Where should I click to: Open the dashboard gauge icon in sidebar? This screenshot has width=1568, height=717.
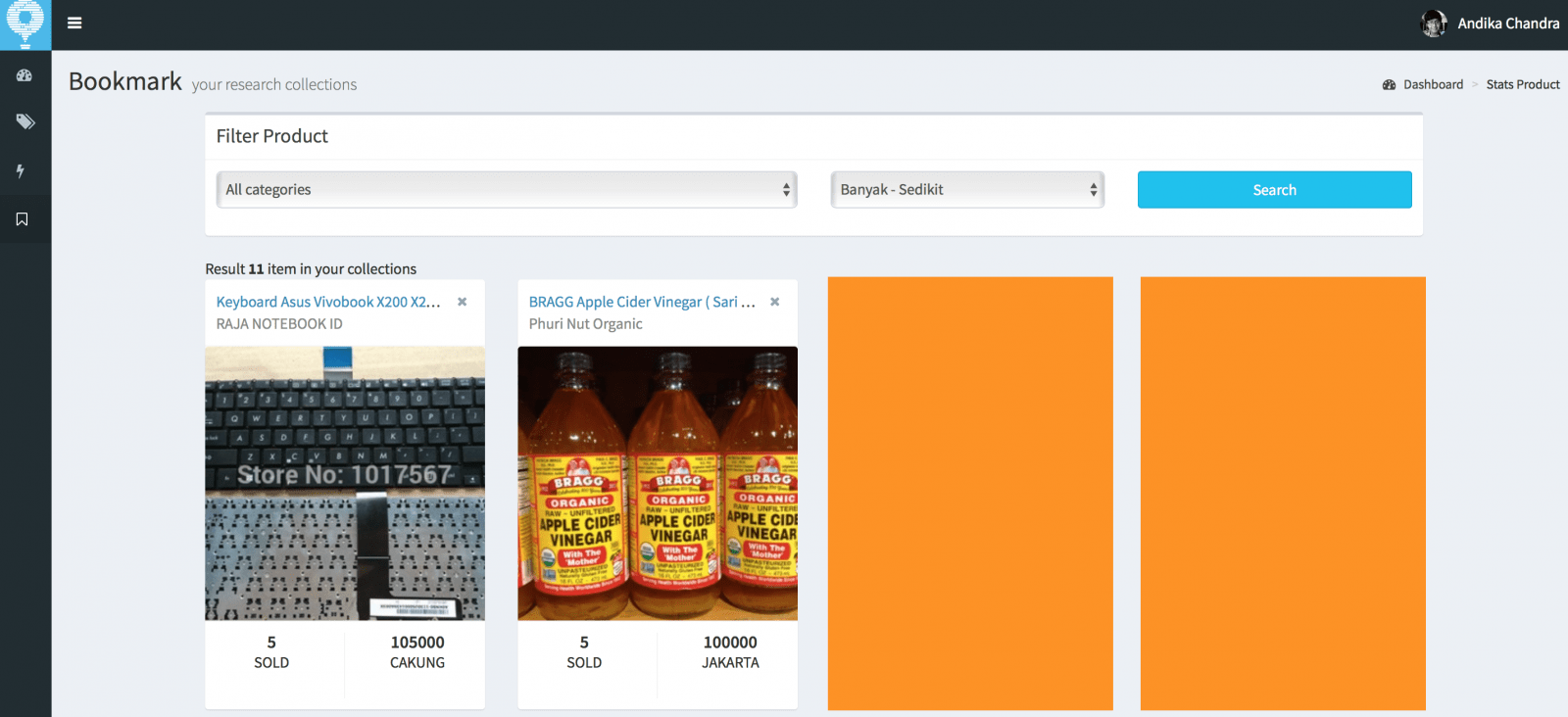(24, 75)
